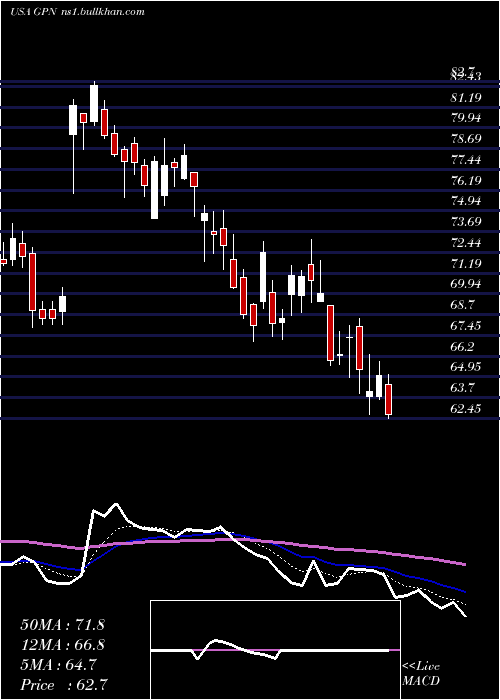Viewport: 500px width, 700px height.
Task: Click the USA GPN ns1.bullkhan.com header text
Action: (77, 12)
